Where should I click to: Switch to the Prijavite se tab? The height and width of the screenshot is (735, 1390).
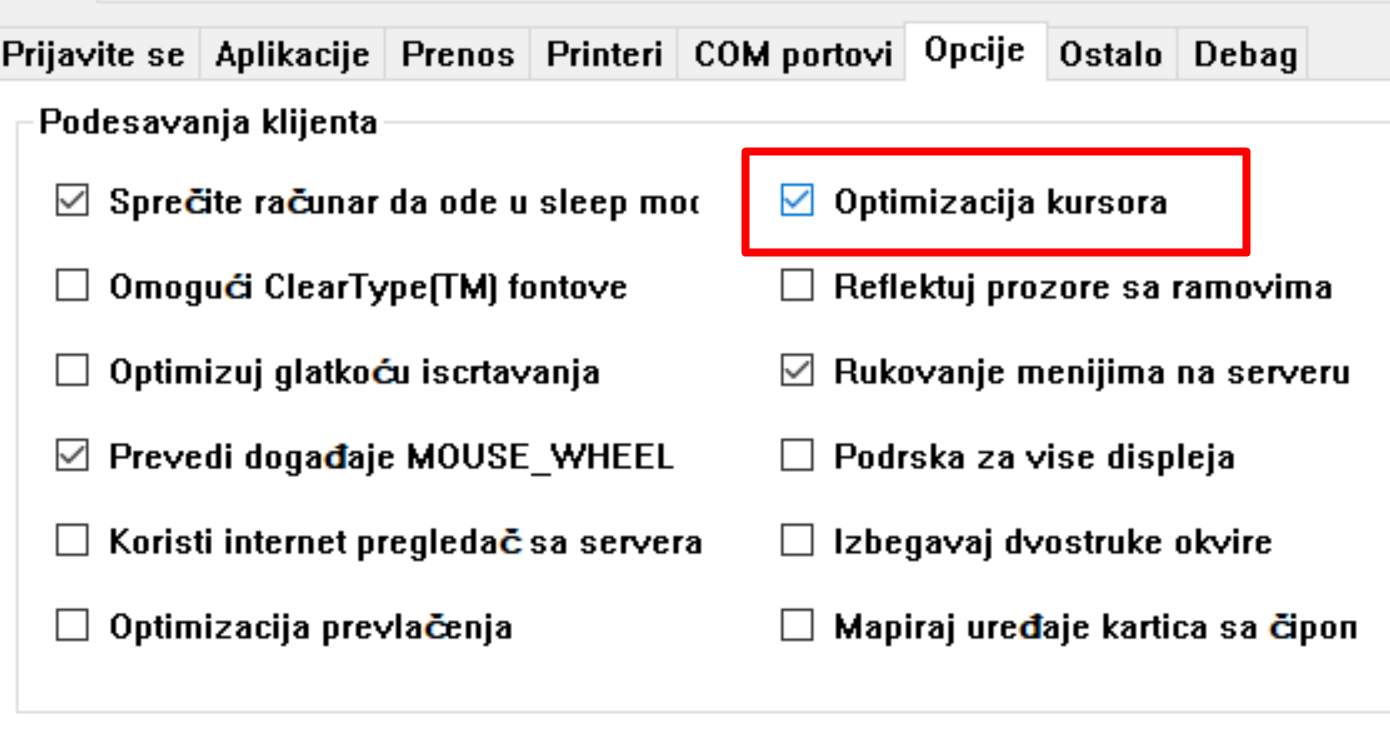pyautogui.click(x=94, y=54)
